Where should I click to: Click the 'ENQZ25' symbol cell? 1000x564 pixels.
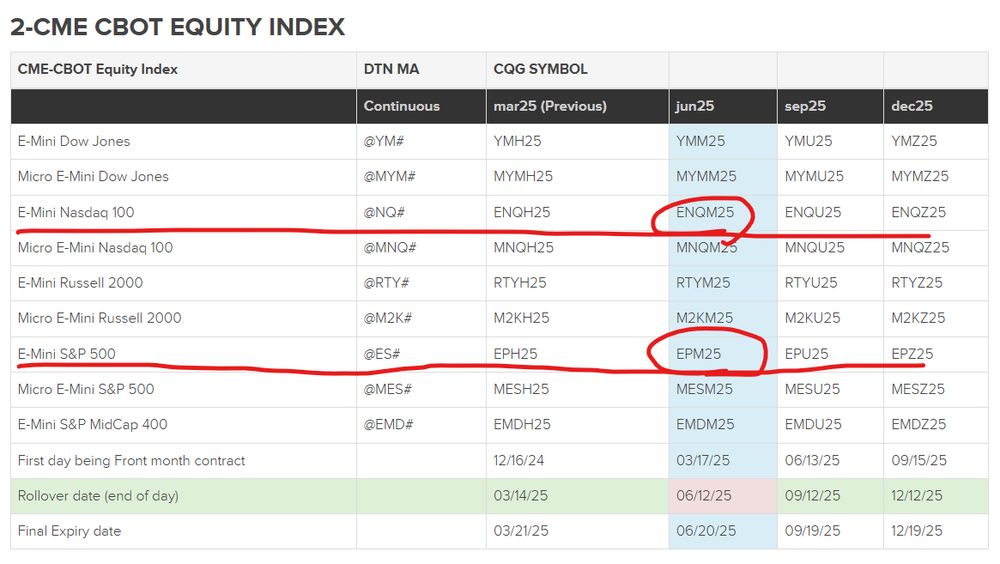[x=918, y=212]
